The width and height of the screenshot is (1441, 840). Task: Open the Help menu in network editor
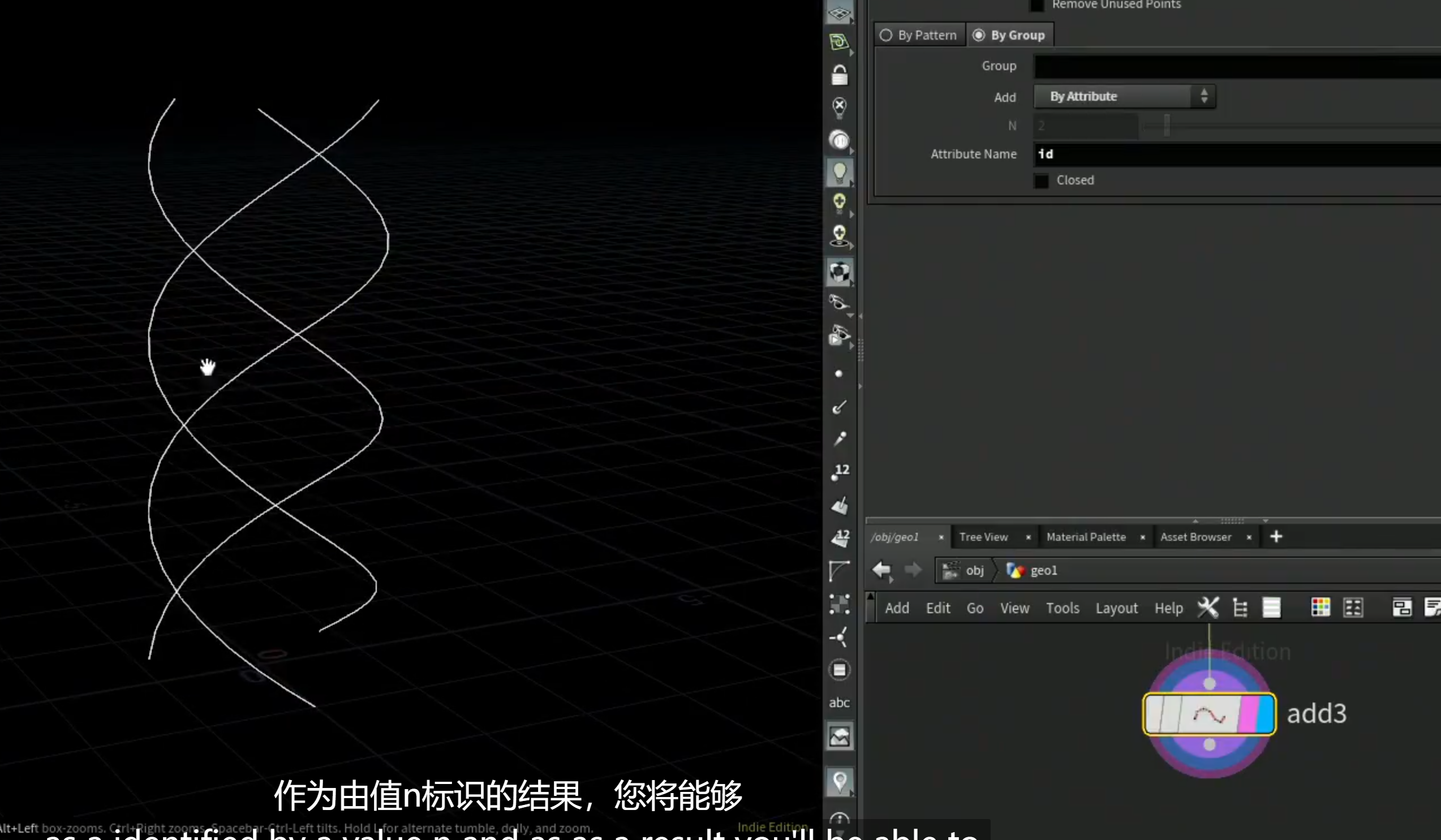[x=1168, y=609]
